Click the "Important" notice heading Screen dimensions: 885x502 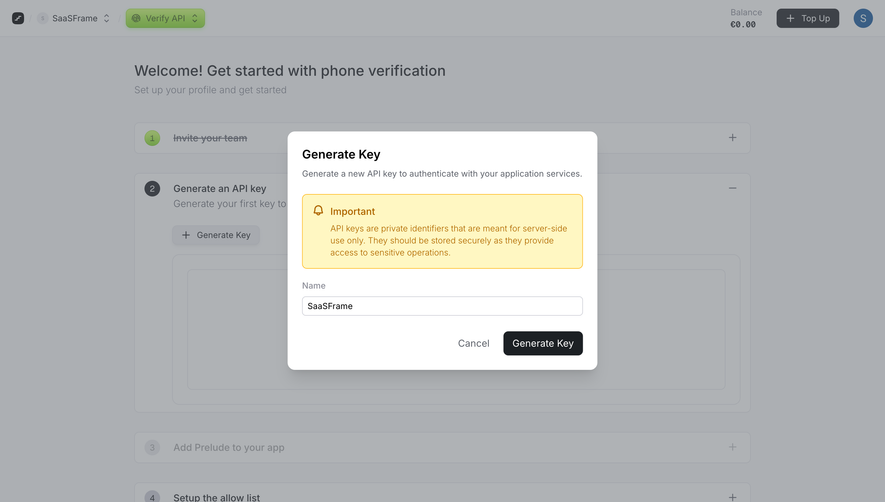pos(352,211)
